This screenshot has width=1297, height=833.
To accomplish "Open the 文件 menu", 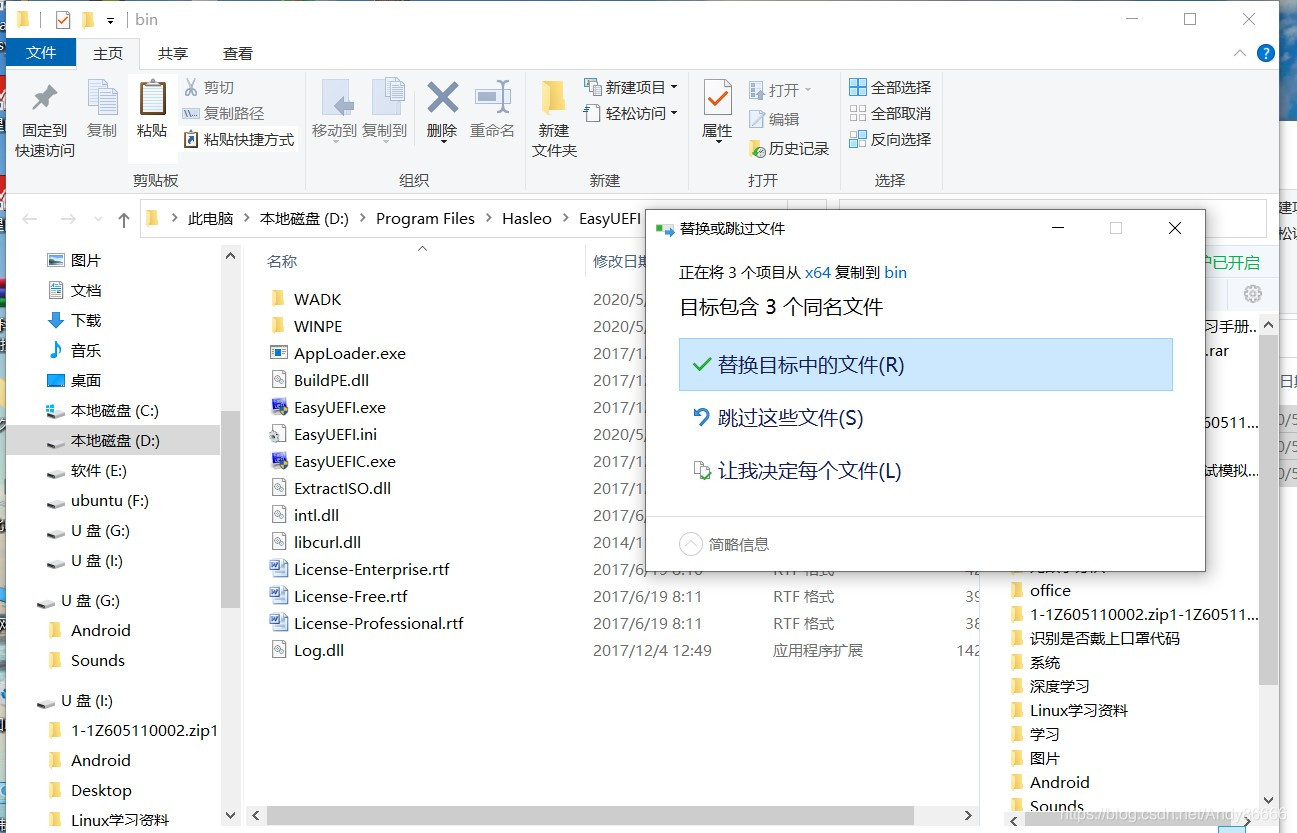I will click(41, 53).
